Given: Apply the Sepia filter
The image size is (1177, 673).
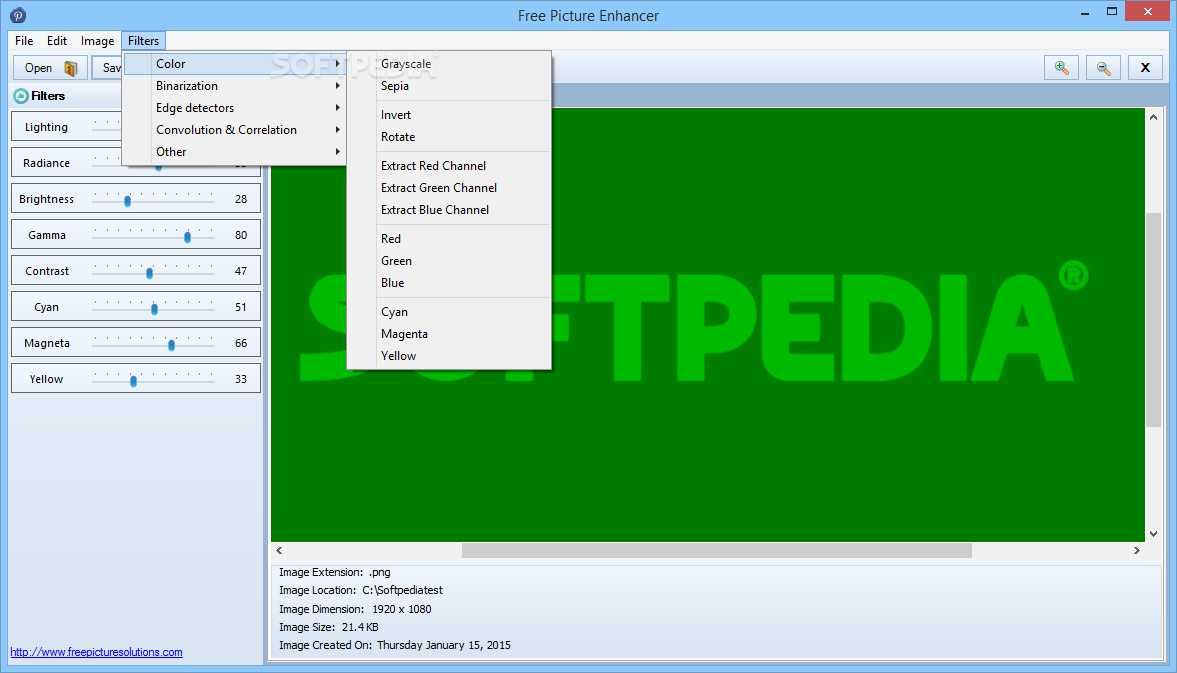Looking at the screenshot, I should [449, 86].
